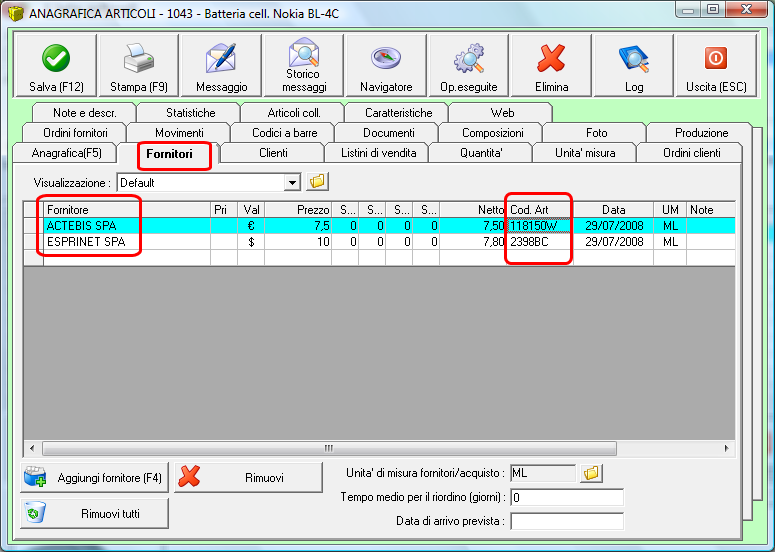
Task: Switch to the Note e descr. tab
Action: (x=85, y=113)
